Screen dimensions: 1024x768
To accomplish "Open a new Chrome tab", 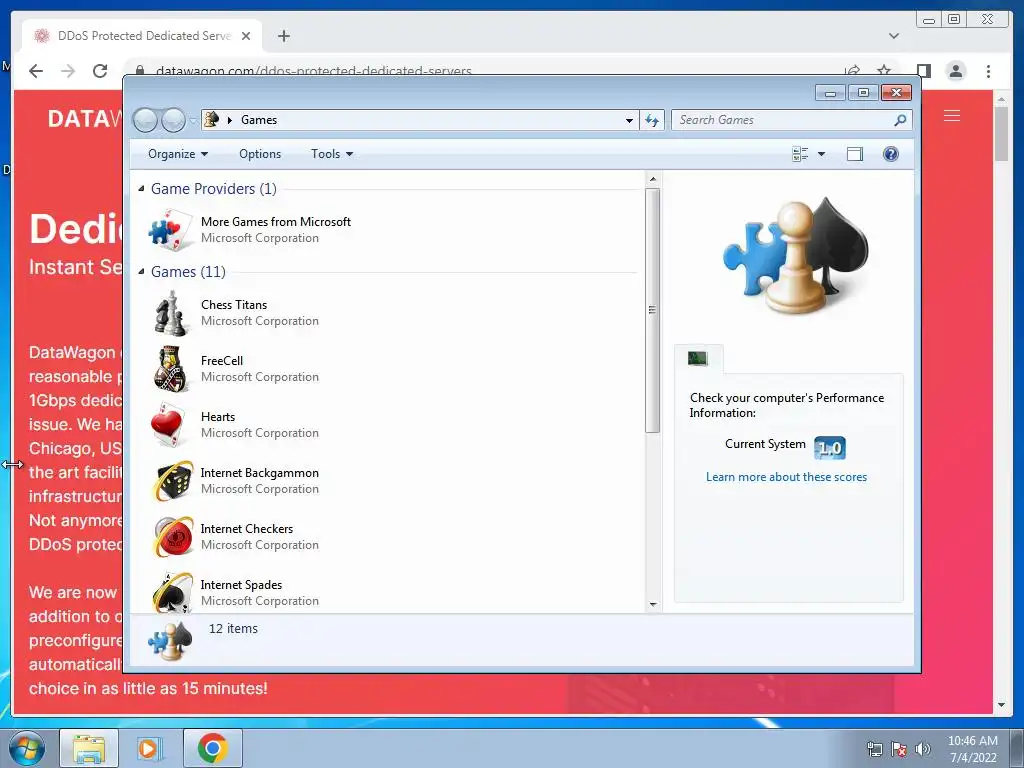I will 283,36.
